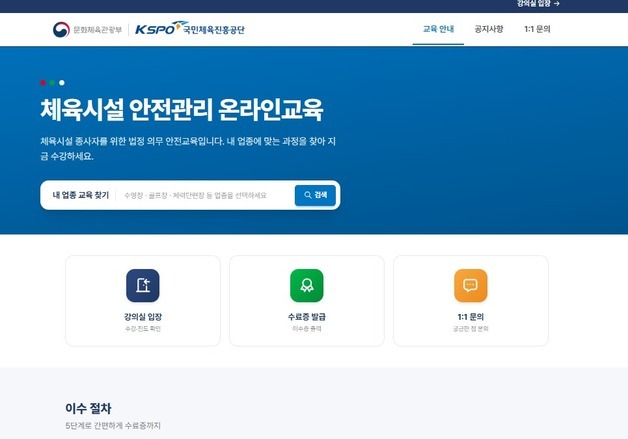Select the white slide indicator dot

tap(62, 83)
